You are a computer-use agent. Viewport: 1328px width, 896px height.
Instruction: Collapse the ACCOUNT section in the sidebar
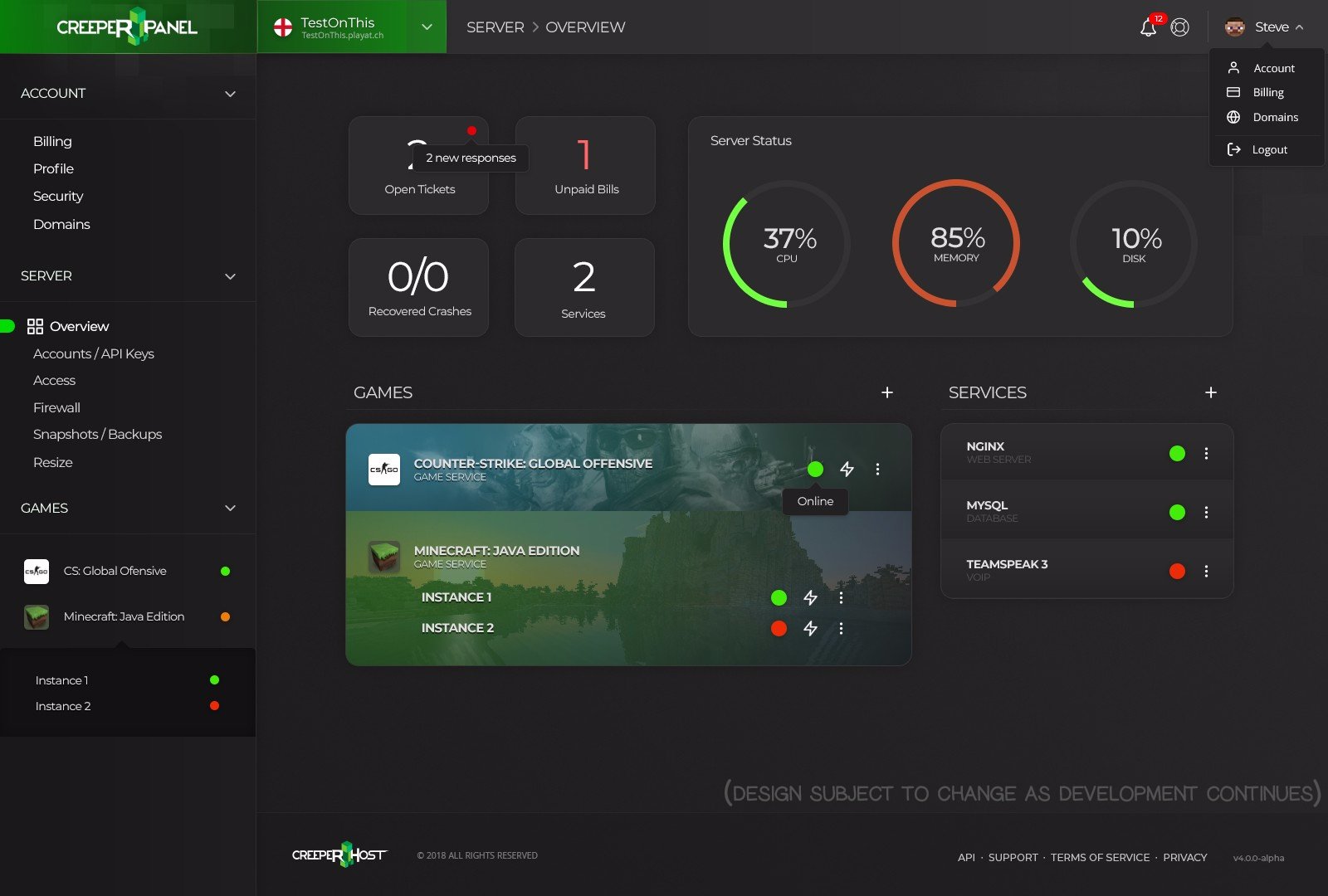point(231,94)
